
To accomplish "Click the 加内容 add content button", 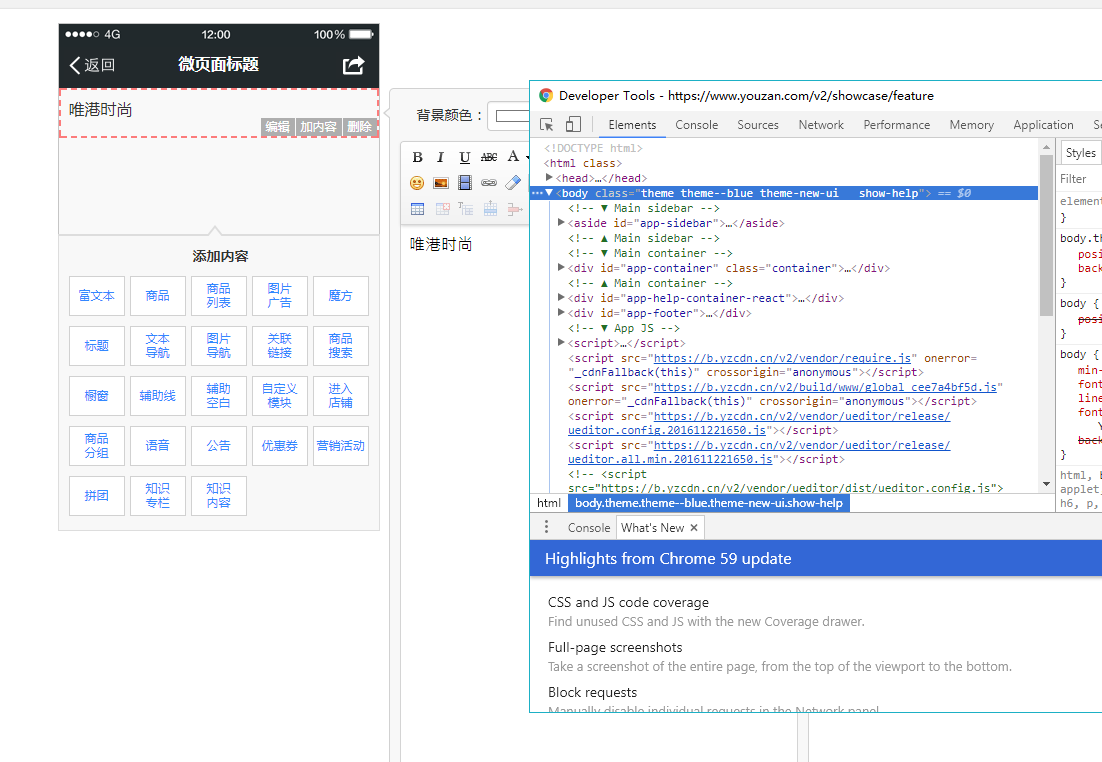I will (318, 127).
